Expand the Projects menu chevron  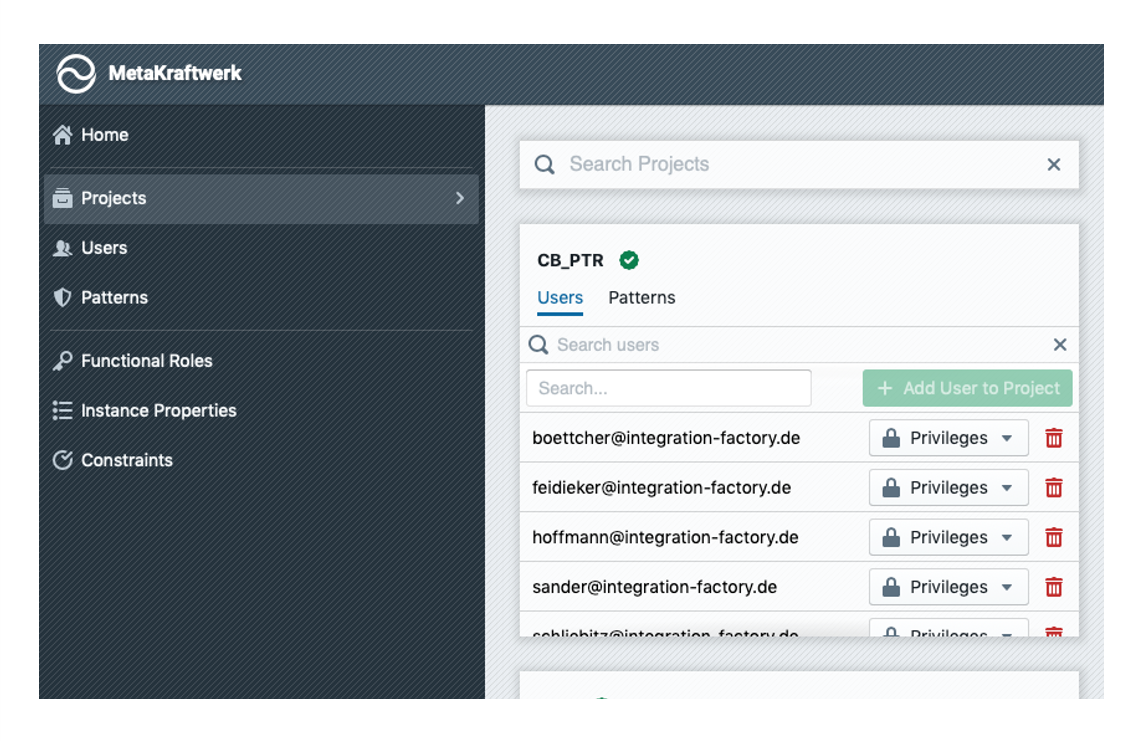[x=460, y=198]
